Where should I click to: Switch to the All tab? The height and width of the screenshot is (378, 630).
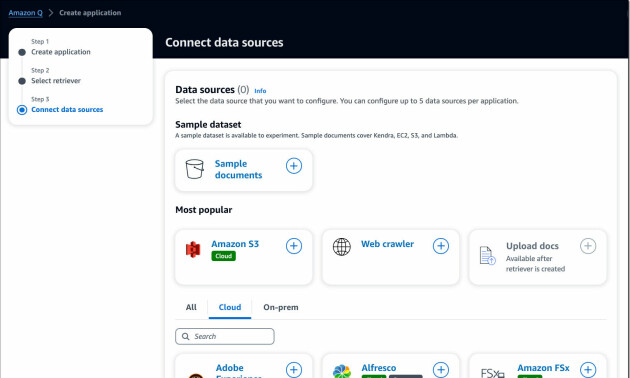tap(191, 307)
